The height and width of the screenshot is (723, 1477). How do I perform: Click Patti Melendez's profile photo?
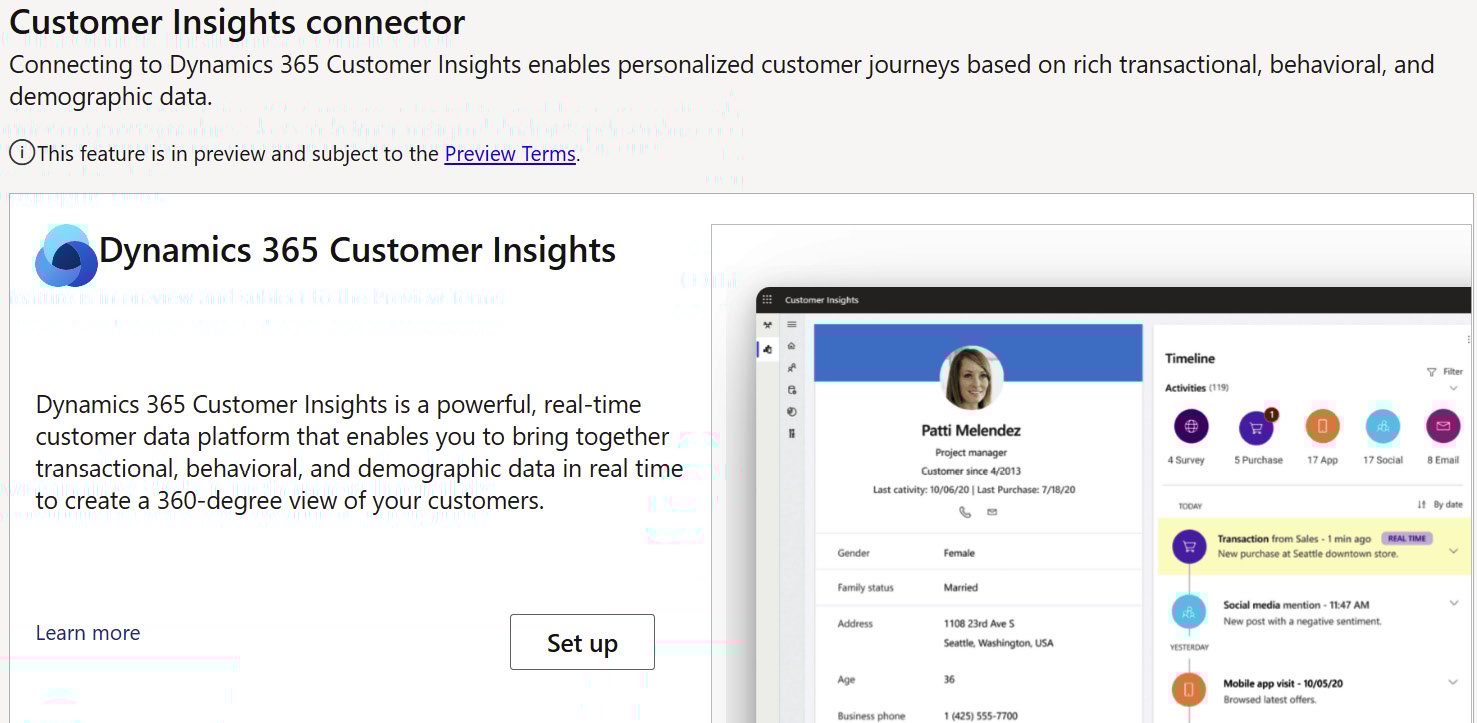(971, 378)
